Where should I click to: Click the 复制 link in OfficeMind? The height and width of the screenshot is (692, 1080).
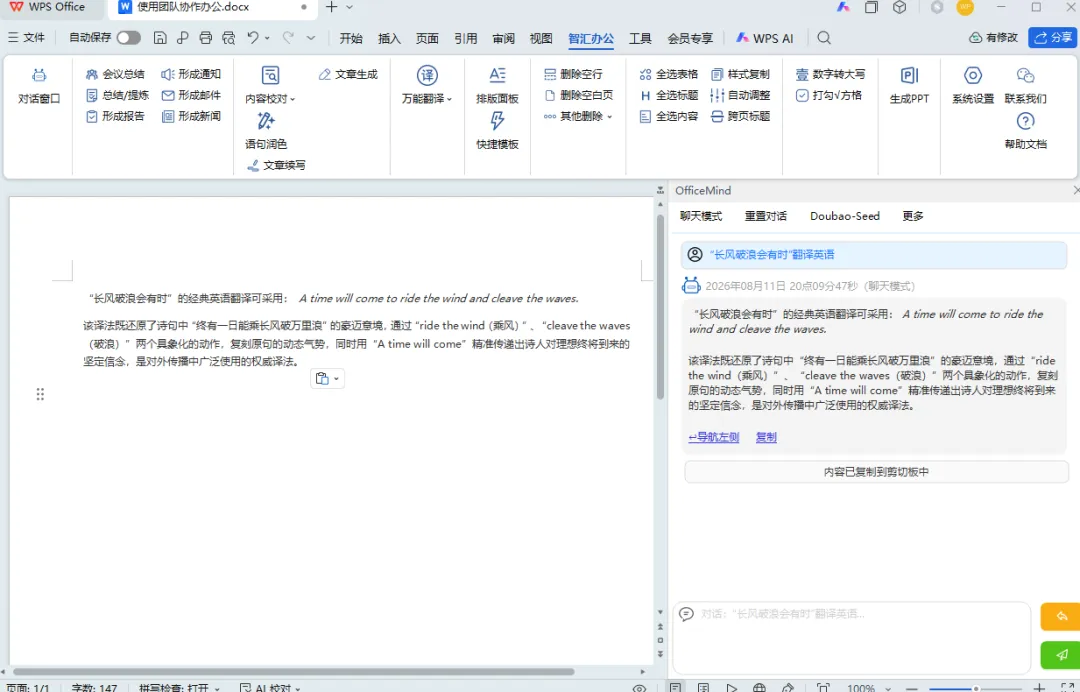(766, 437)
